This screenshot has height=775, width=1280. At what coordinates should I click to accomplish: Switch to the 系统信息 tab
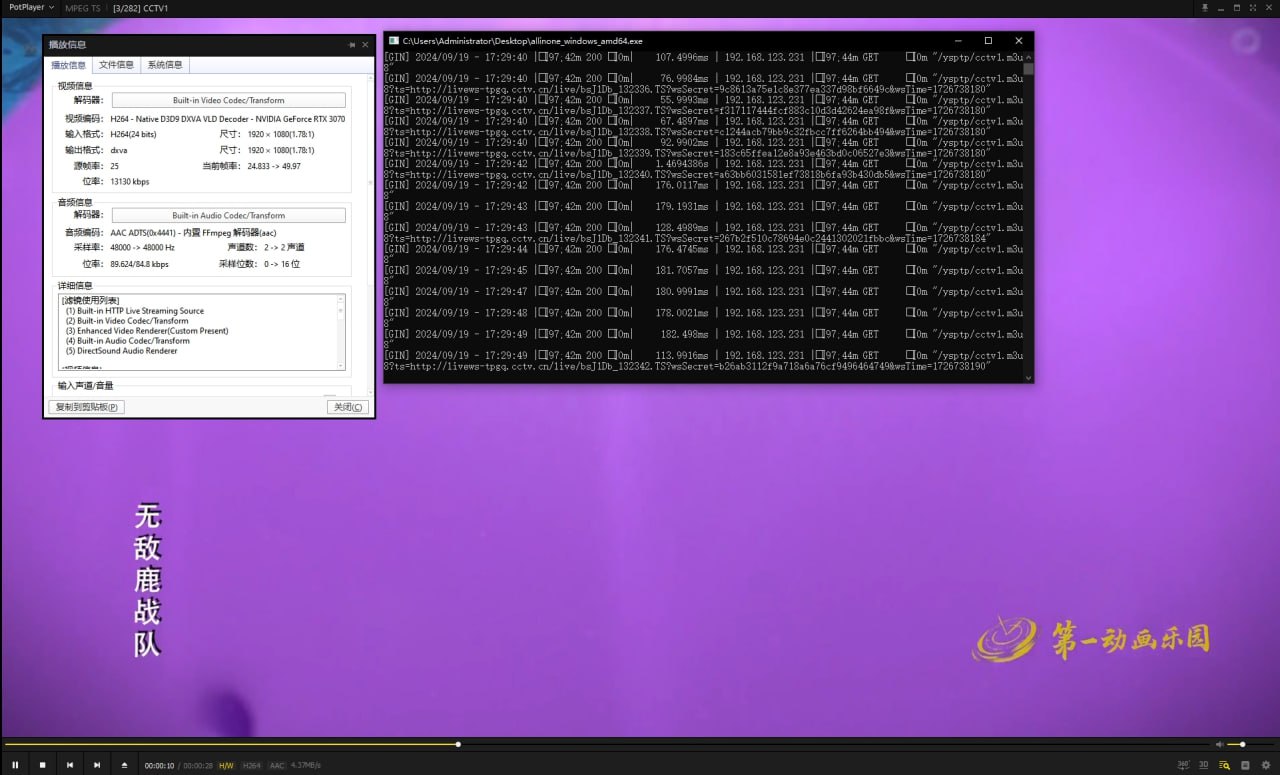click(165, 65)
